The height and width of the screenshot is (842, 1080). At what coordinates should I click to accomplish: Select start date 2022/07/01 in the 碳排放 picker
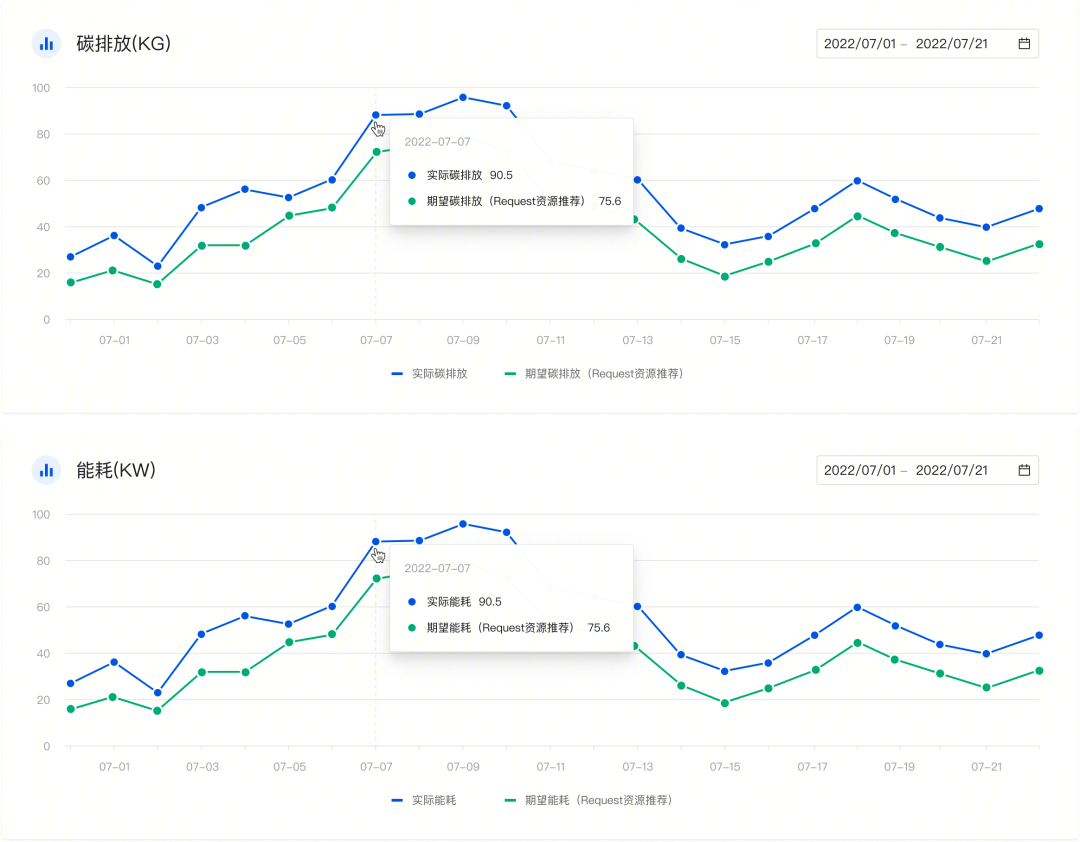(x=860, y=44)
